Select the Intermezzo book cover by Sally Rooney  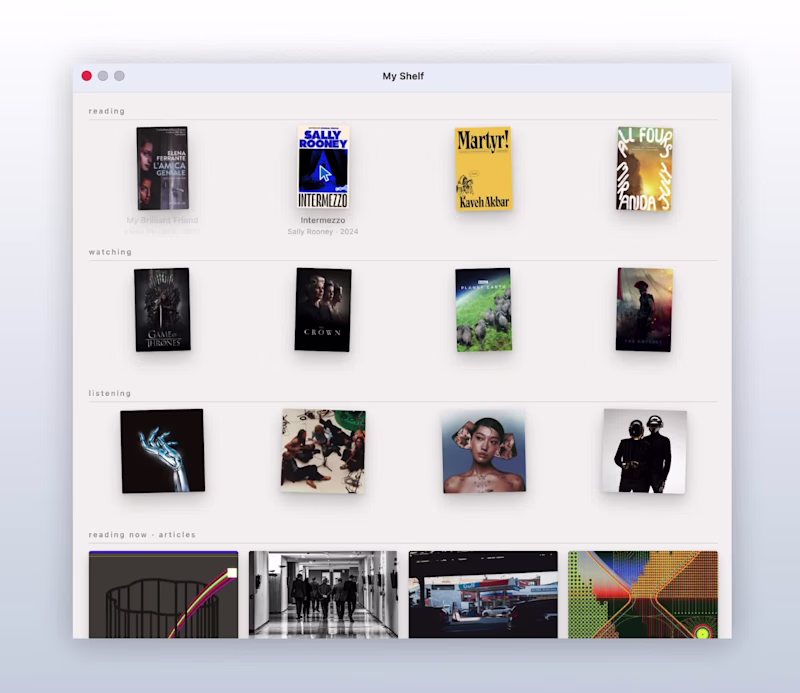point(323,167)
